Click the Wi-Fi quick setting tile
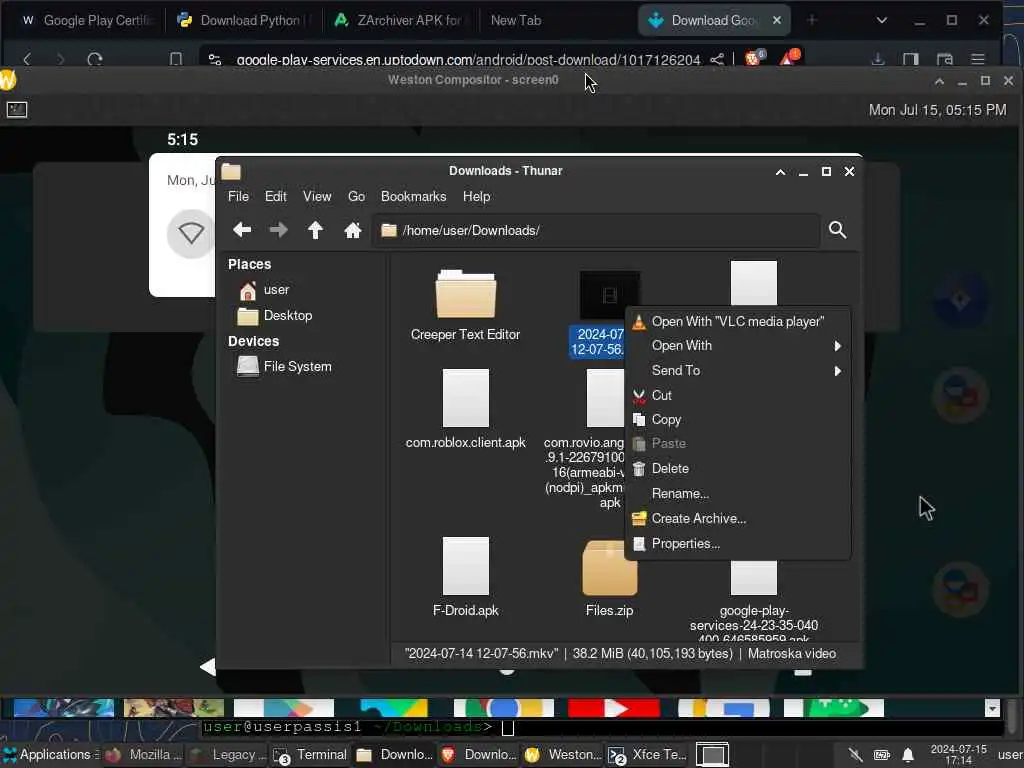1024x768 pixels. point(191,233)
